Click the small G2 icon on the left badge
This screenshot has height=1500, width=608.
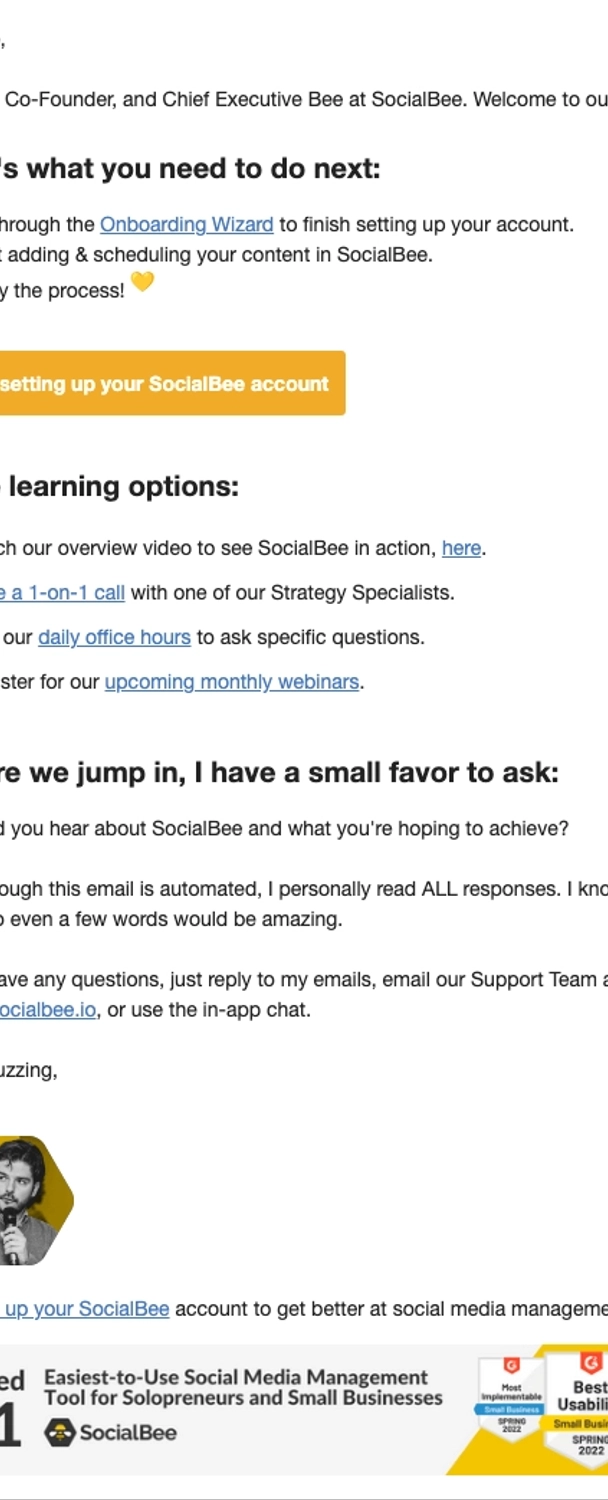pyautogui.click(x=510, y=1363)
